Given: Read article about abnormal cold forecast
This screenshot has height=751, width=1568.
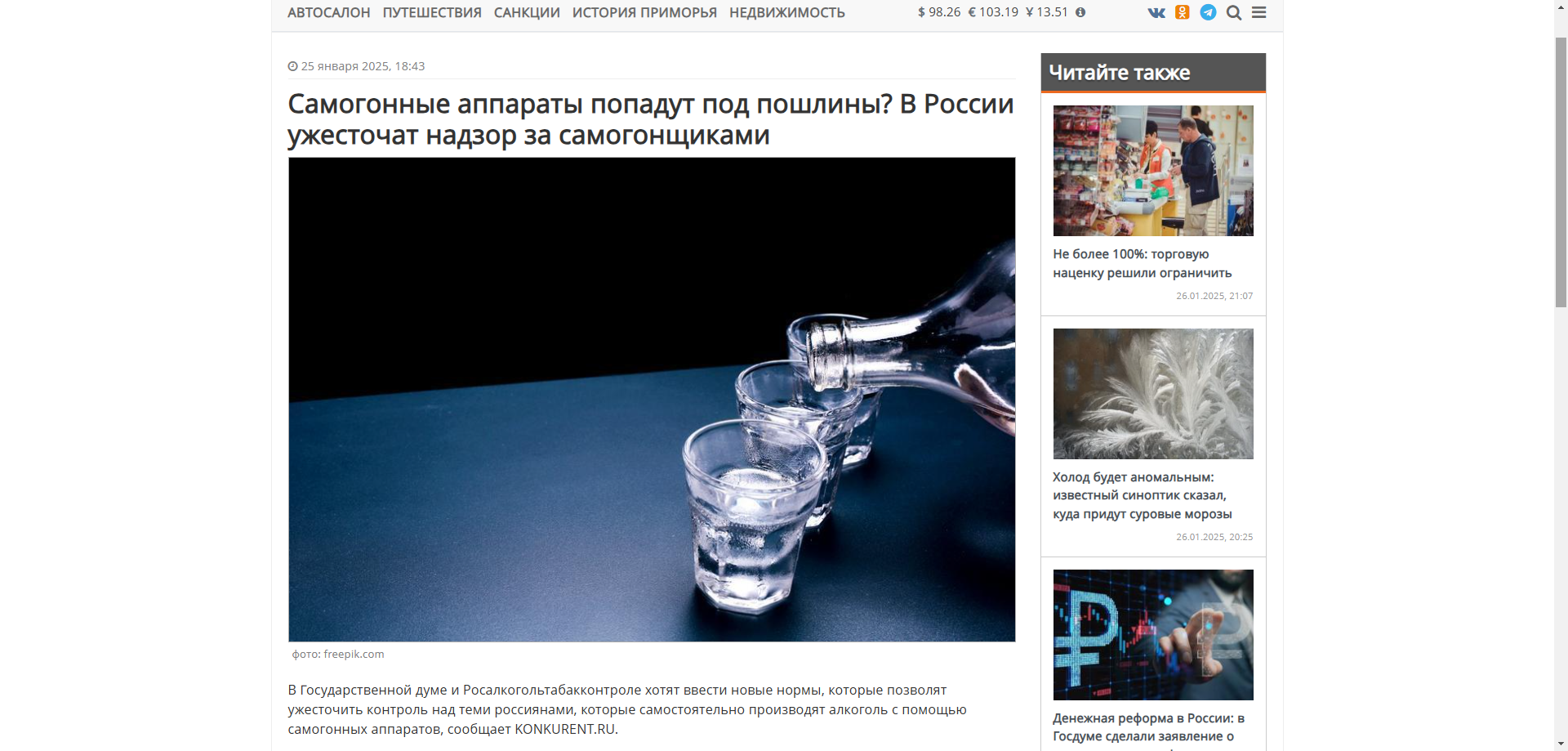Looking at the screenshot, I should [x=1142, y=495].
